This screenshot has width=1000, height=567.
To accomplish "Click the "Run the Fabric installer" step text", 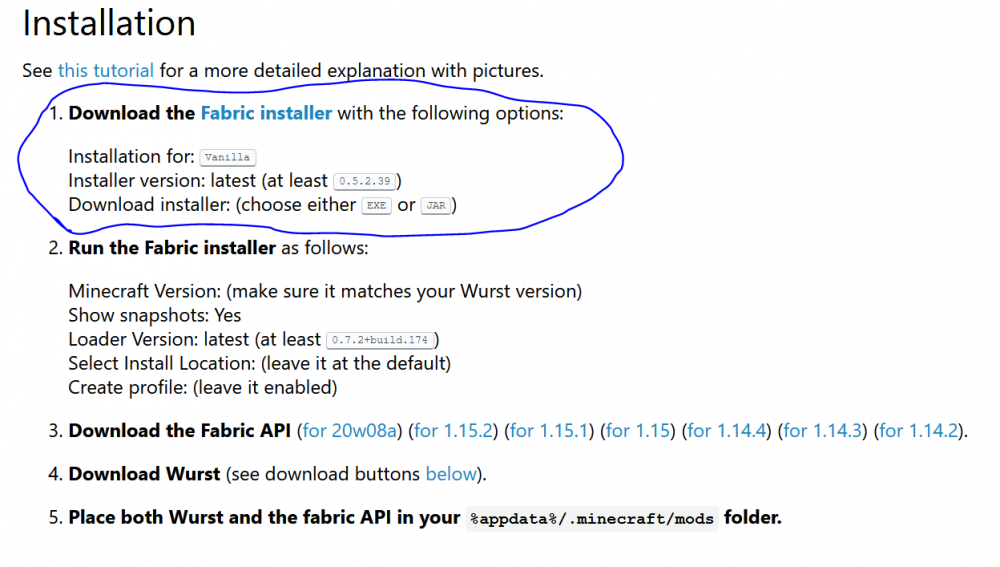I will tap(172, 247).
